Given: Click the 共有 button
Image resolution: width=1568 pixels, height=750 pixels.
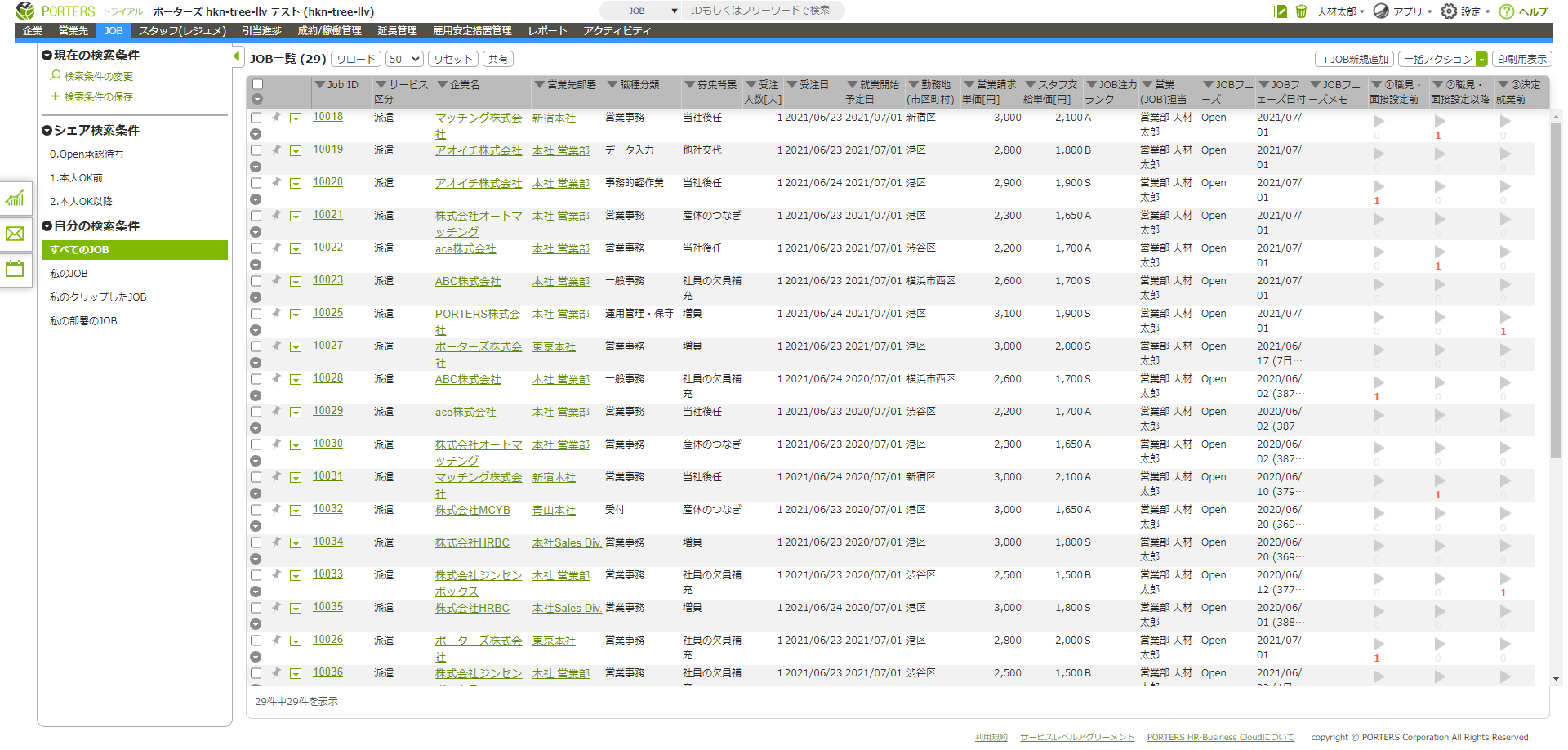Looking at the screenshot, I should [x=498, y=59].
